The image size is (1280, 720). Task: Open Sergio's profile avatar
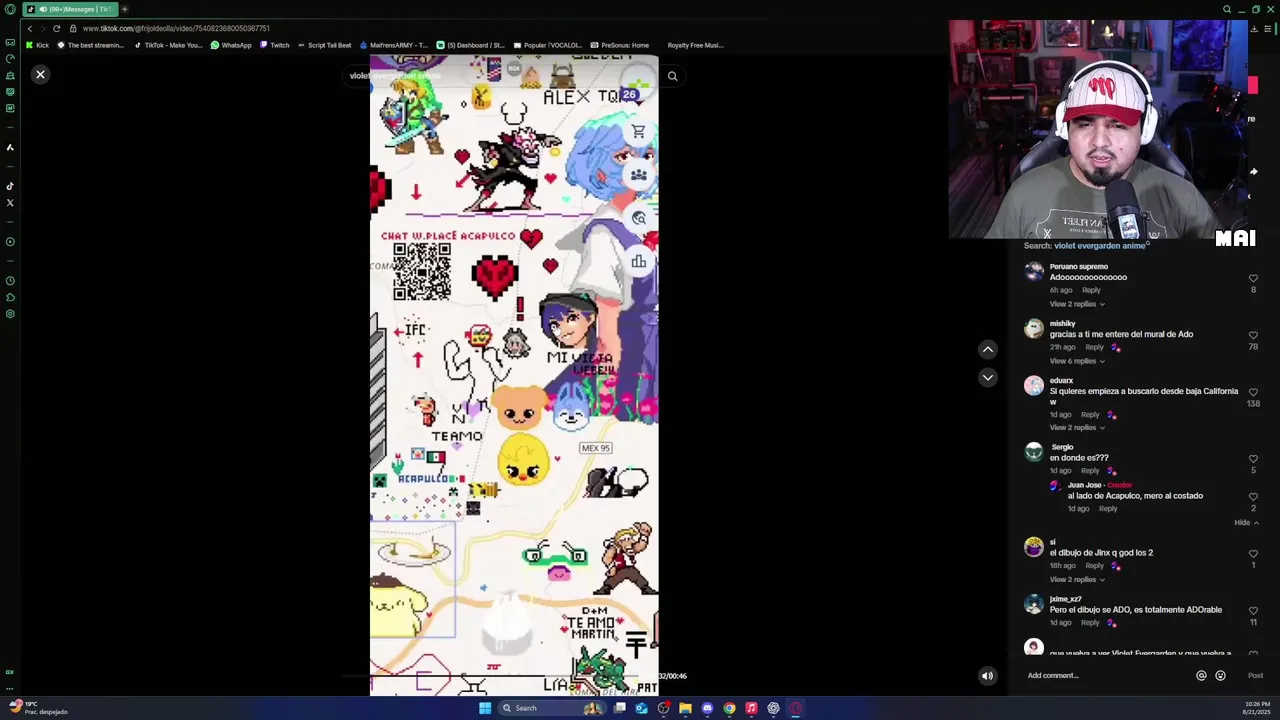pos(1034,452)
